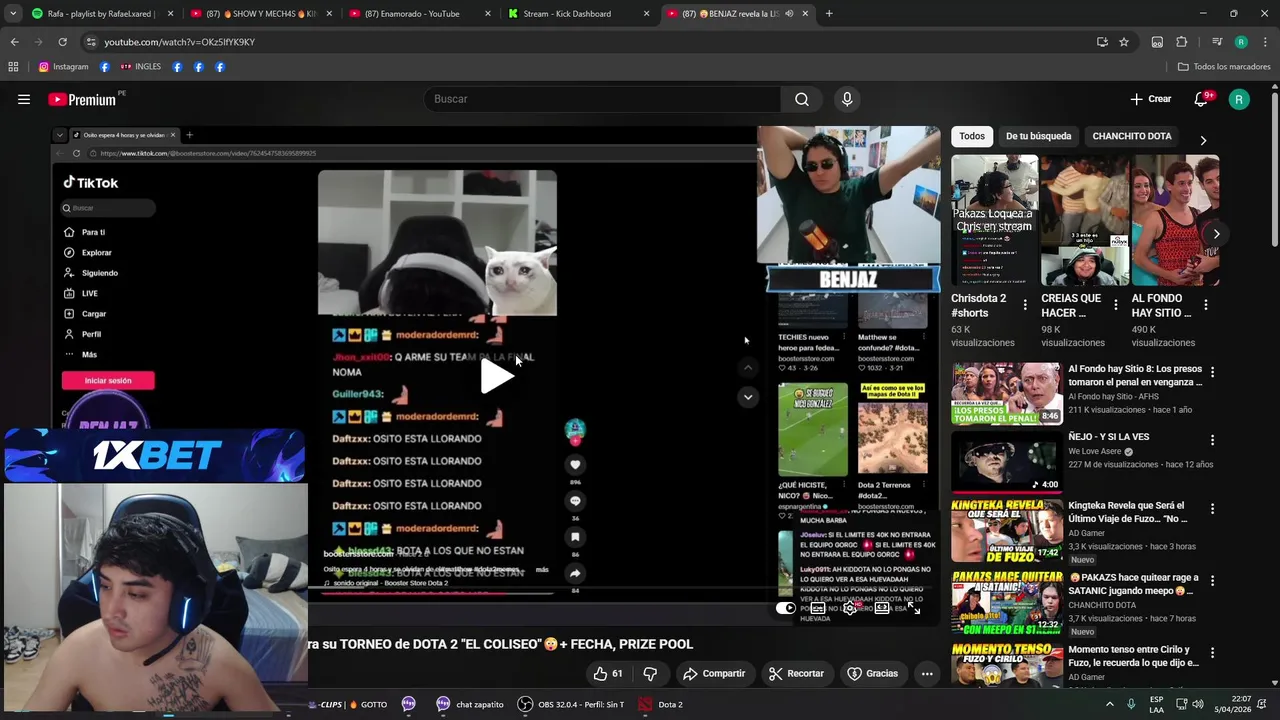Toggle subtitles in the video player
Image resolution: width=1280 pixels, height=720 pixels.
coord(818,608)
